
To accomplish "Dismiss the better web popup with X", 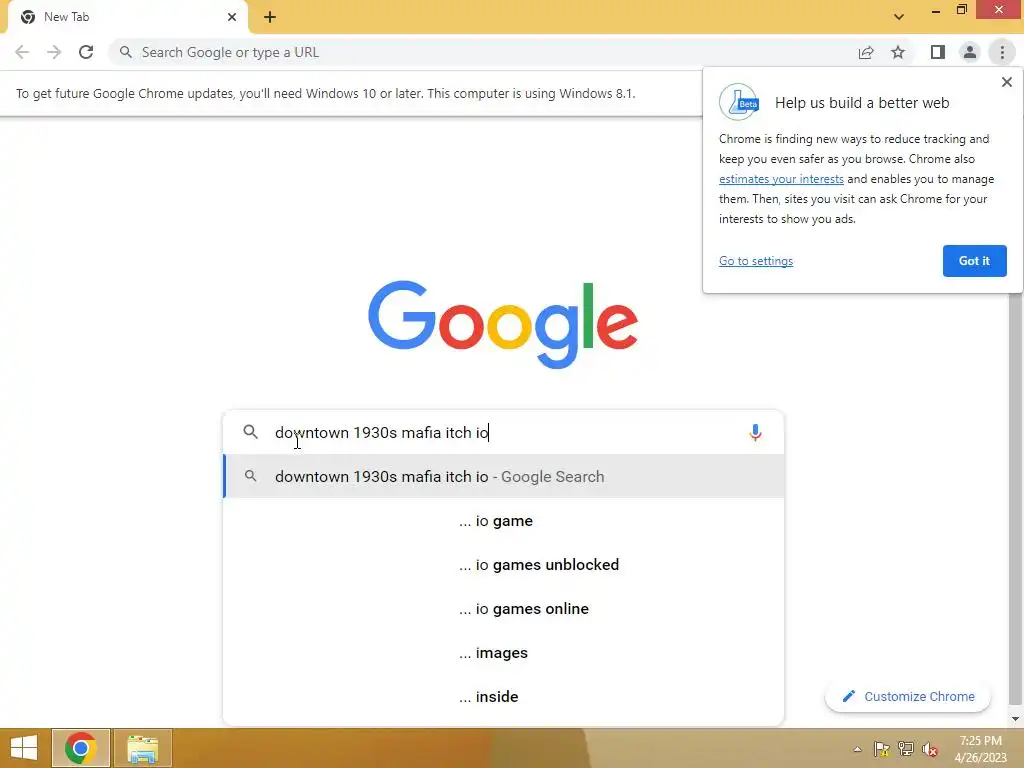I will [x=1006, y=82].
